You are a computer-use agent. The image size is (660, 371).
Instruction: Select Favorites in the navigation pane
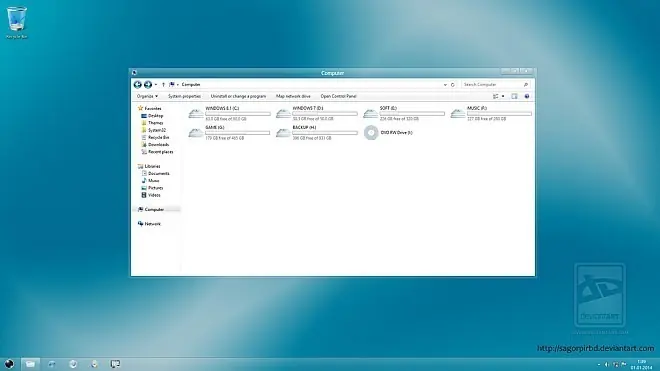149,109
